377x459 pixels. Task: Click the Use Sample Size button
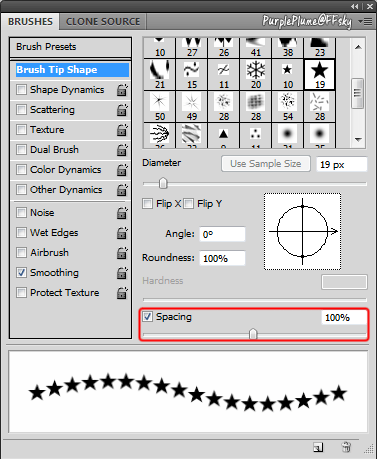[x=266, y=164]
